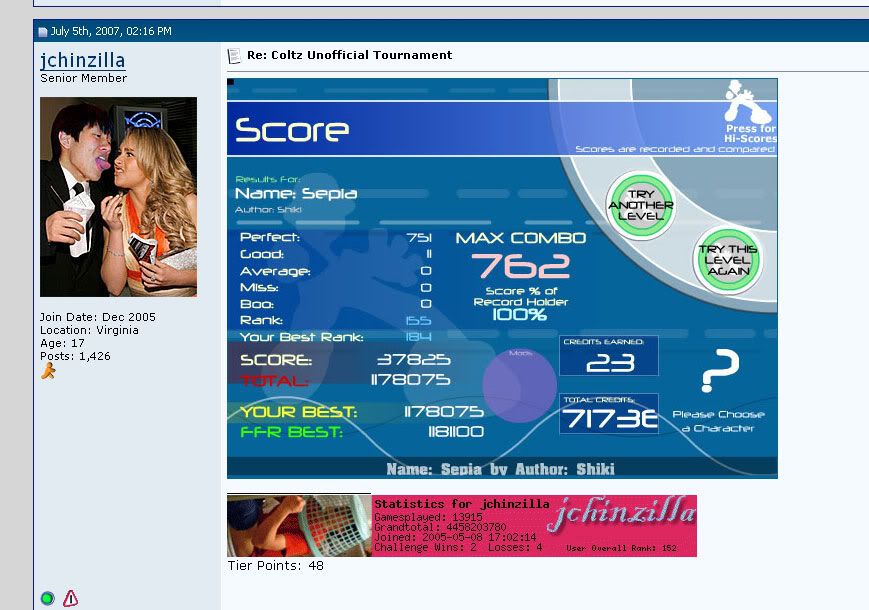Screen dimensions: 869x610
Task: Click jchinzilla's avatar photo
Action: click(x=118, y=197)
